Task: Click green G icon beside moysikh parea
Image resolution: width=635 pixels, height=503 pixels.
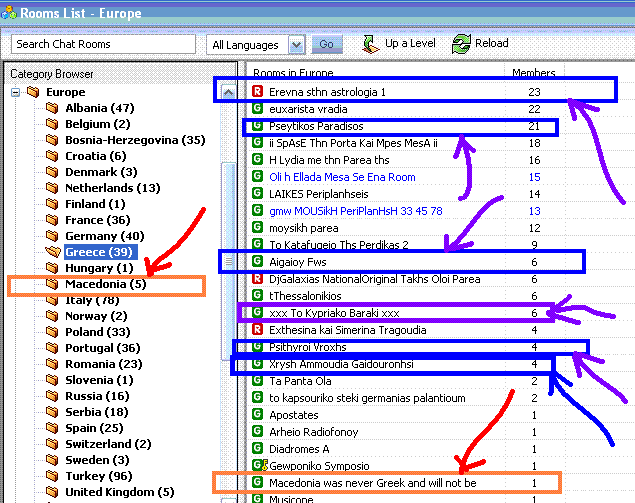Action: 258,227
